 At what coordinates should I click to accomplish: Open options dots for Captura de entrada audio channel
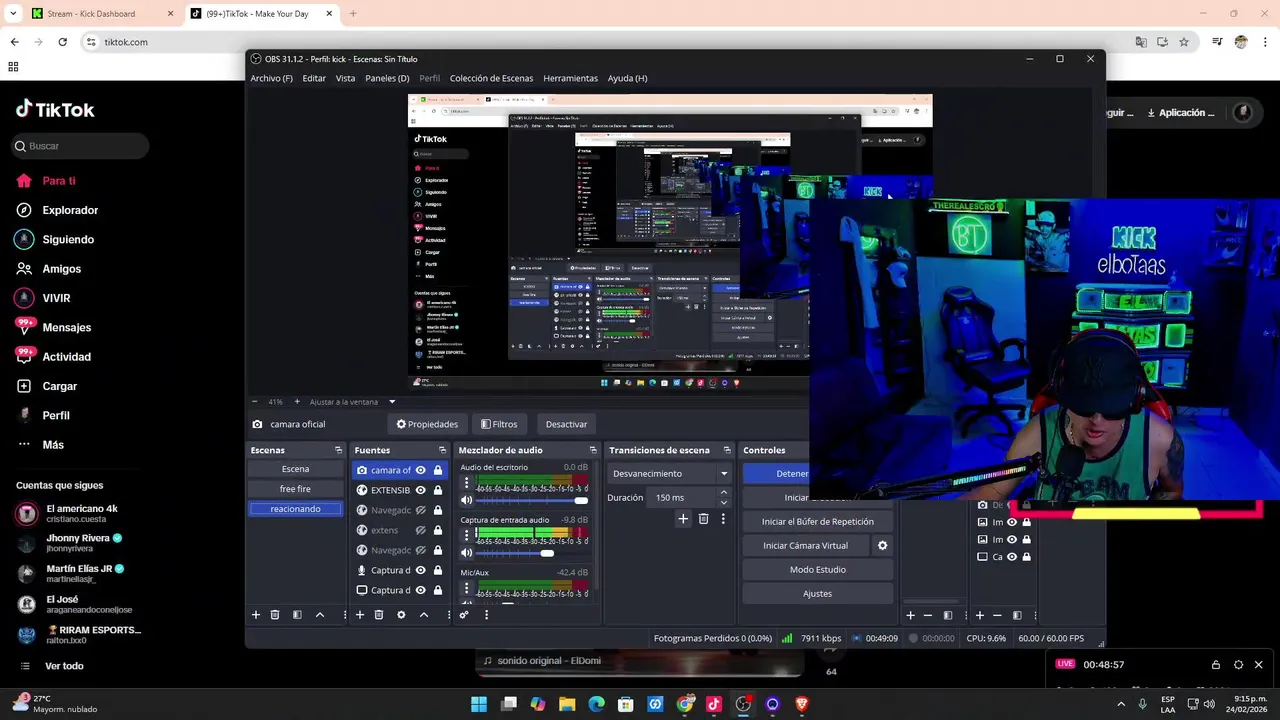[466, 536]
